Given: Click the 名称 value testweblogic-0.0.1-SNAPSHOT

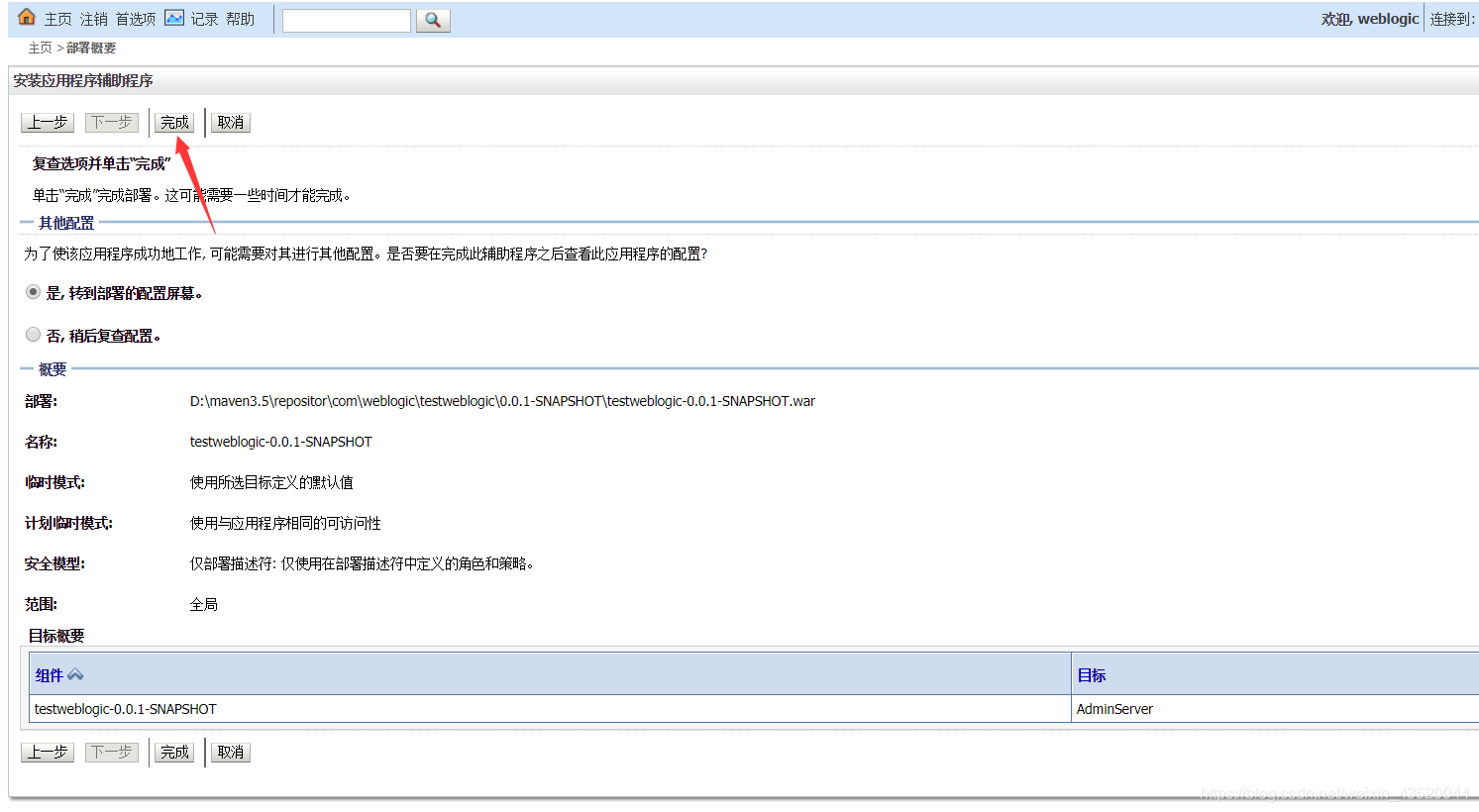Looking at the screenshot, I should (281, 442).
